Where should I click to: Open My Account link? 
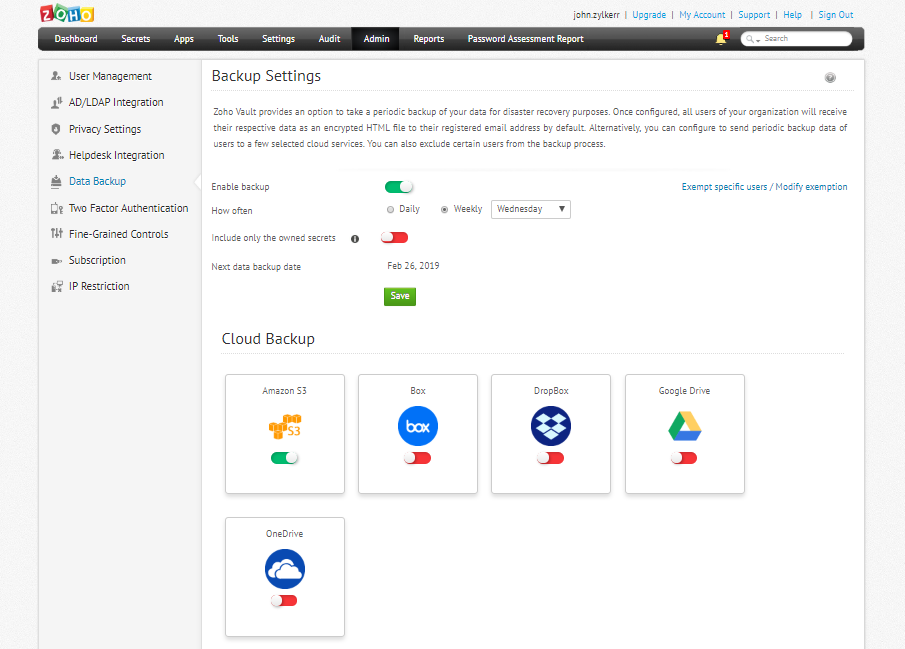[x=702, y=14]
